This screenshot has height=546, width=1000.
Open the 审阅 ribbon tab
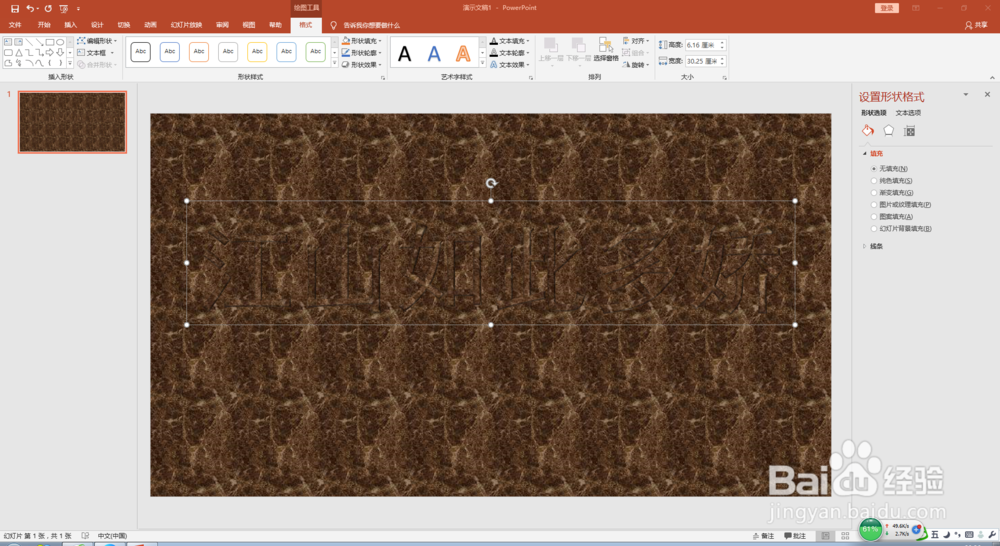tap(222, 25)
